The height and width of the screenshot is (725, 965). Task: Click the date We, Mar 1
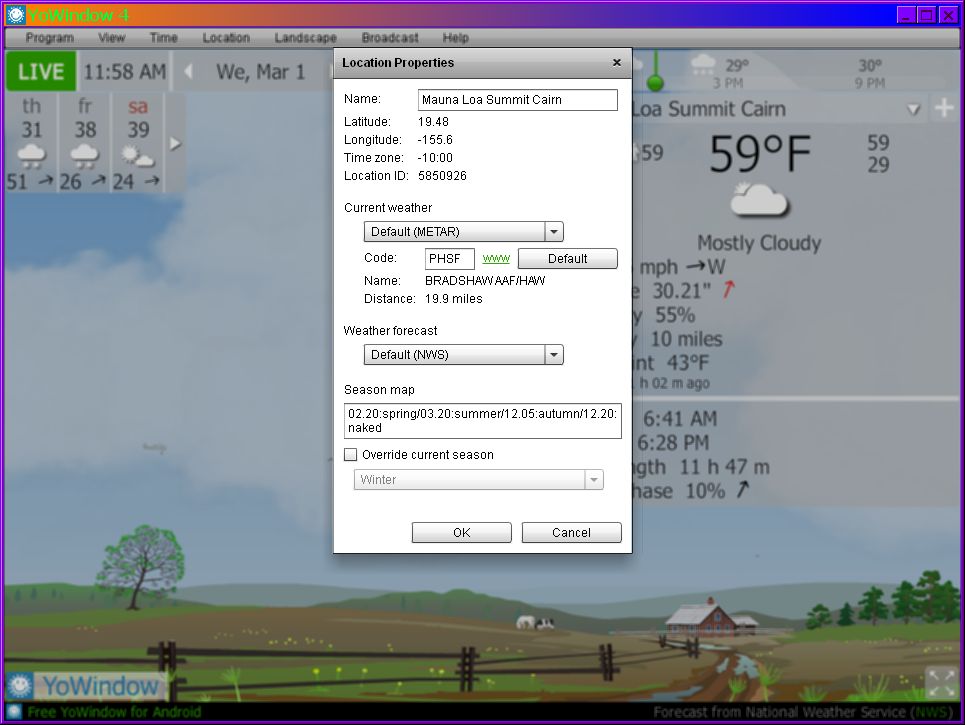[260, 72]
